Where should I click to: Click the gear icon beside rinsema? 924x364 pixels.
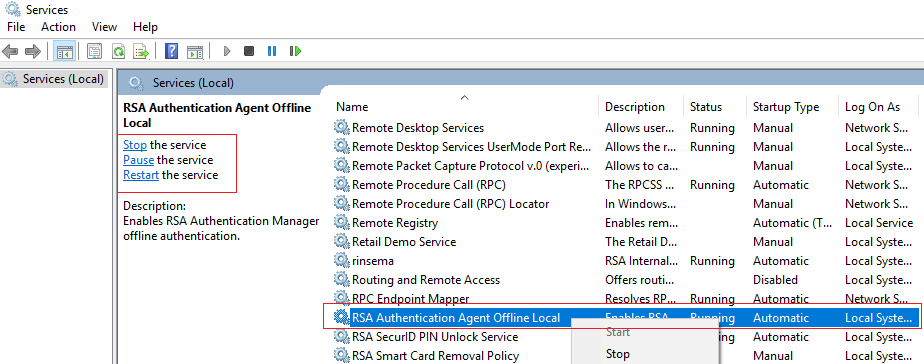[341, 260]
